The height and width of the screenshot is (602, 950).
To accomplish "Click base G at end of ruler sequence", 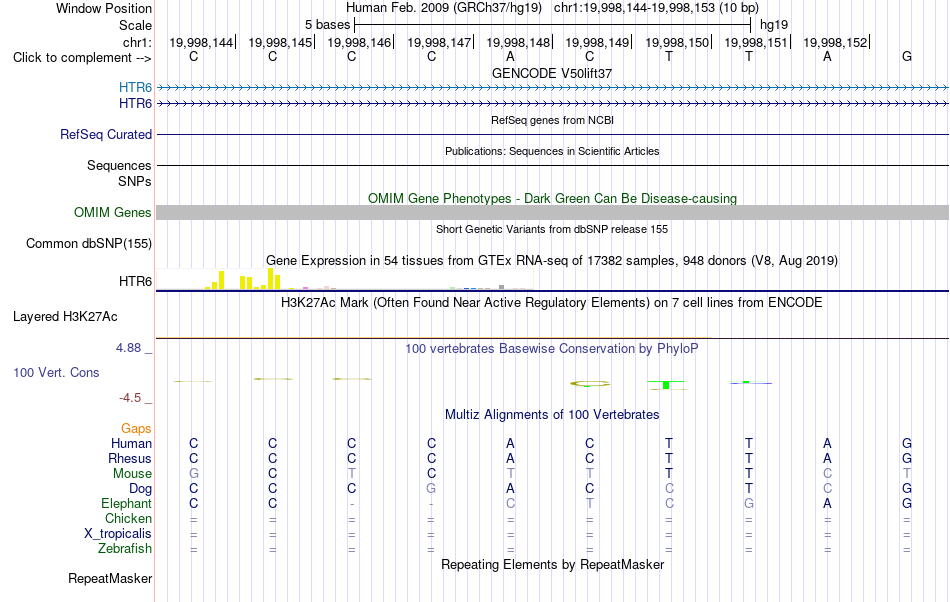I will [x=906, y=56].
